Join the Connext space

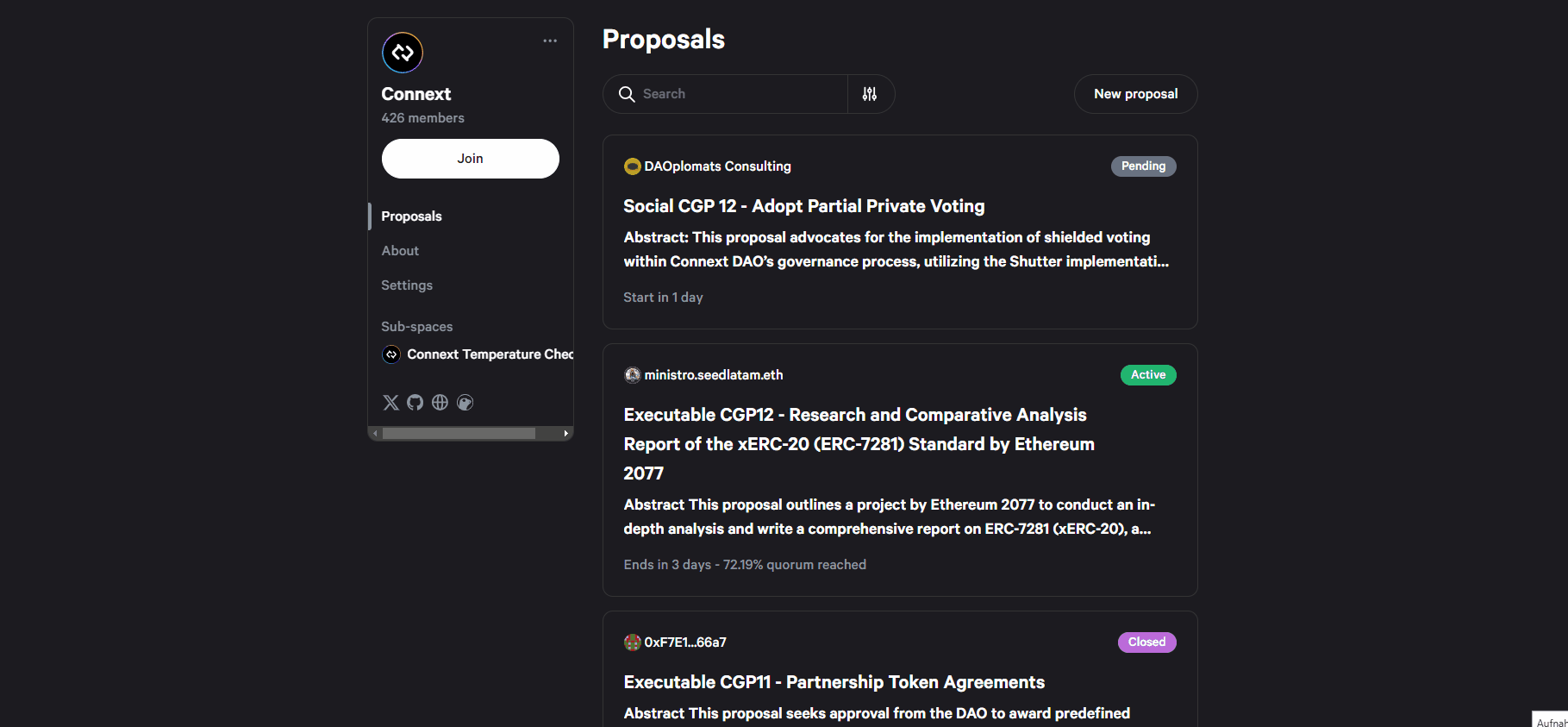(470, 159)
